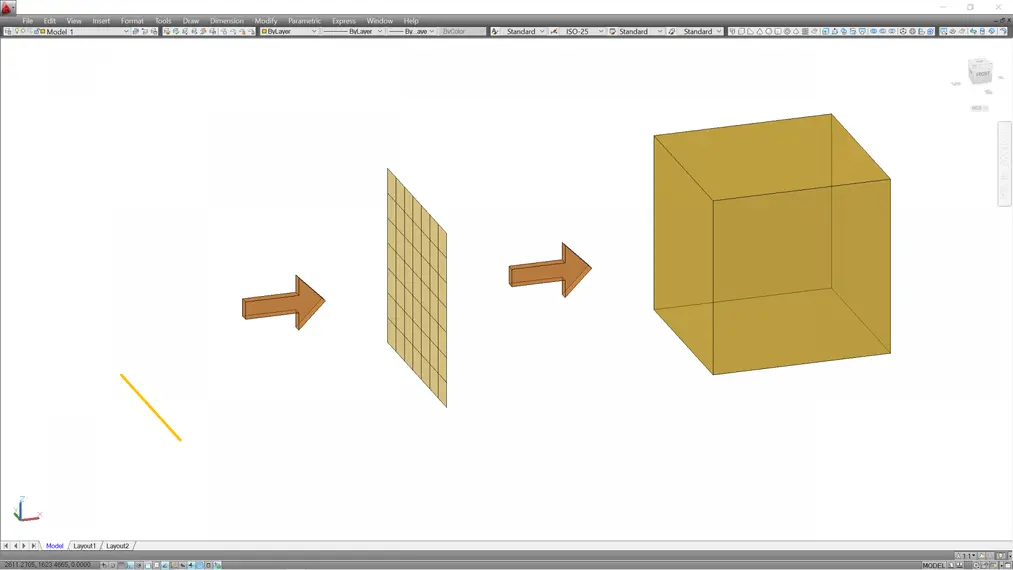Open the Standard text style dropdown
The image size is (1013, 570).
point(541,31)
